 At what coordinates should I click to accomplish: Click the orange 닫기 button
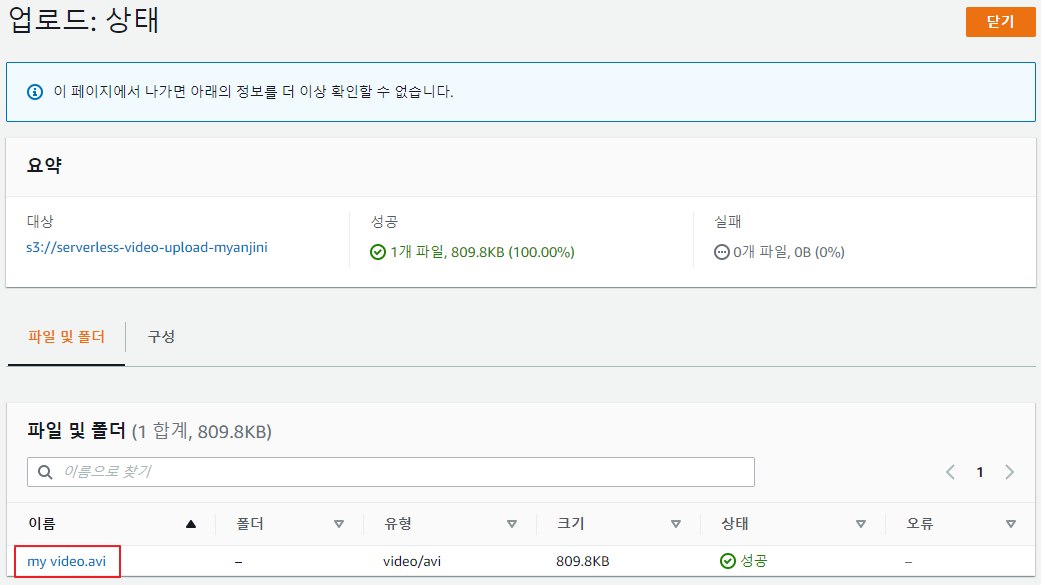click(1000, 22)
